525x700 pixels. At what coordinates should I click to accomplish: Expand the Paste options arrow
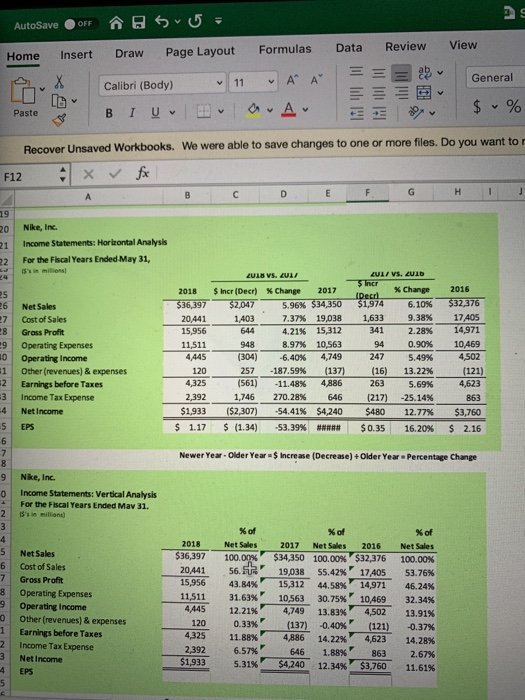click(42, 89)
